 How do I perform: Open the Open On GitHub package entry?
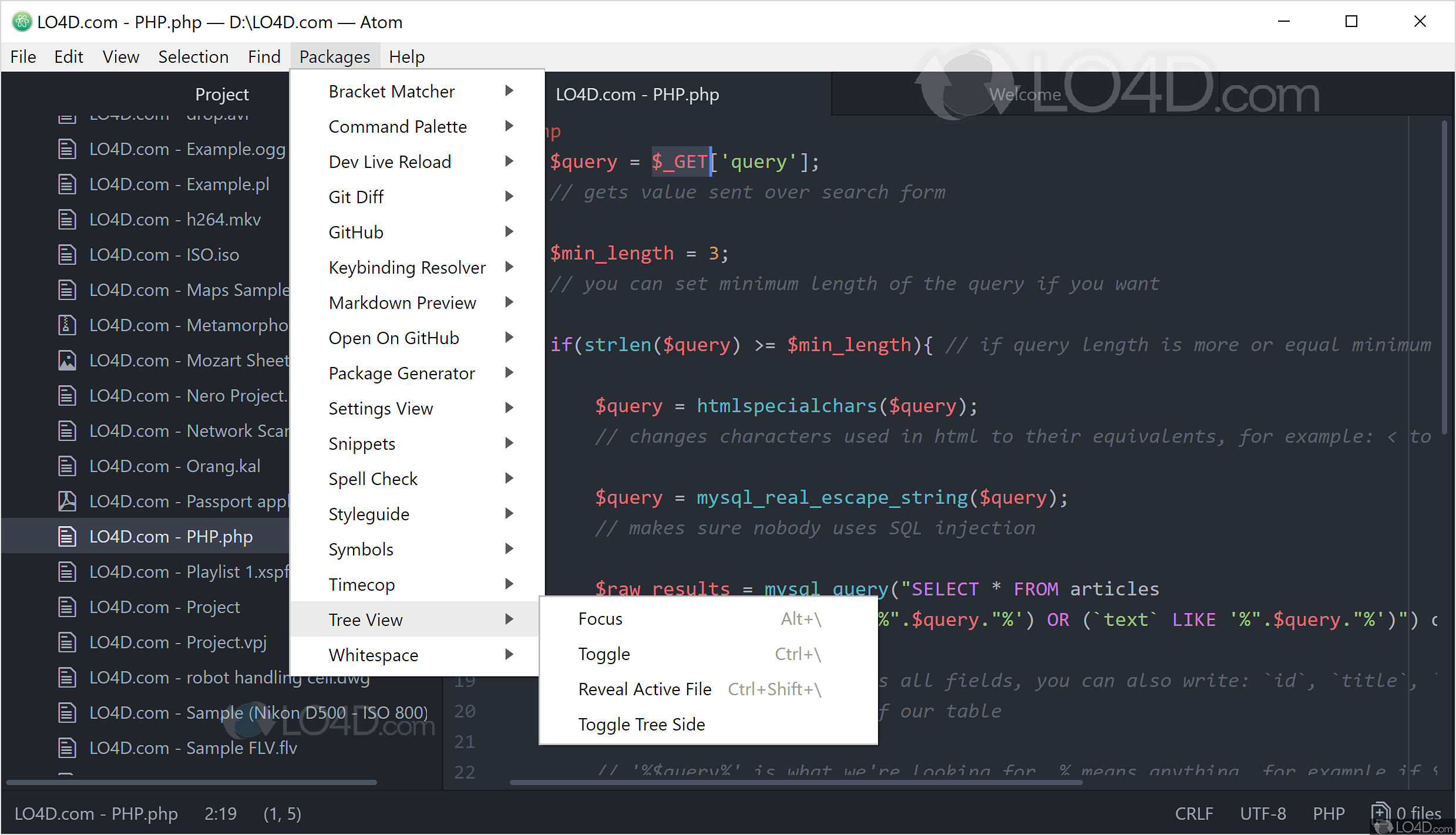click(417, 338)
